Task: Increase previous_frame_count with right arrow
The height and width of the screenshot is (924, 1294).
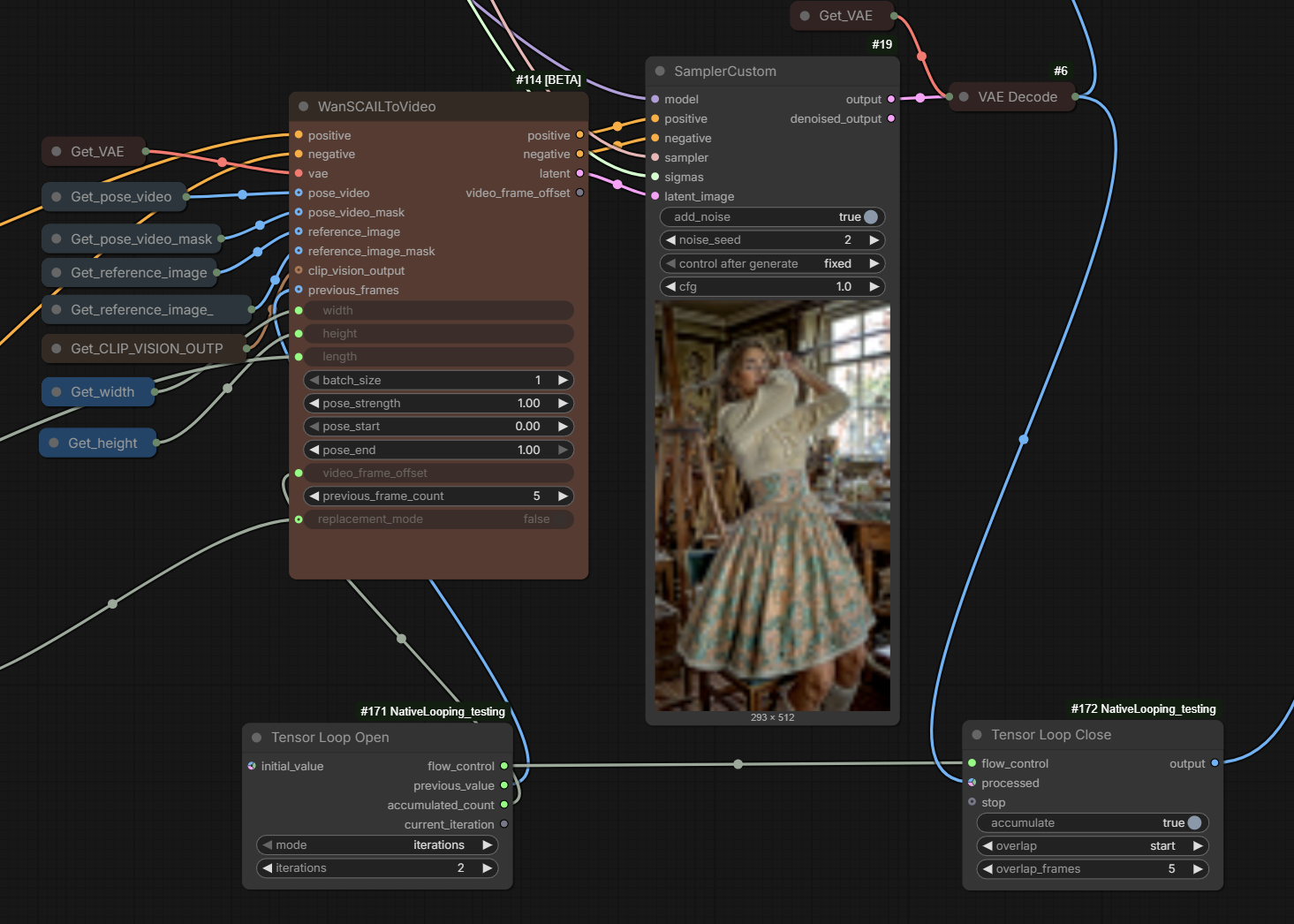Action: [x=563, y=496]
